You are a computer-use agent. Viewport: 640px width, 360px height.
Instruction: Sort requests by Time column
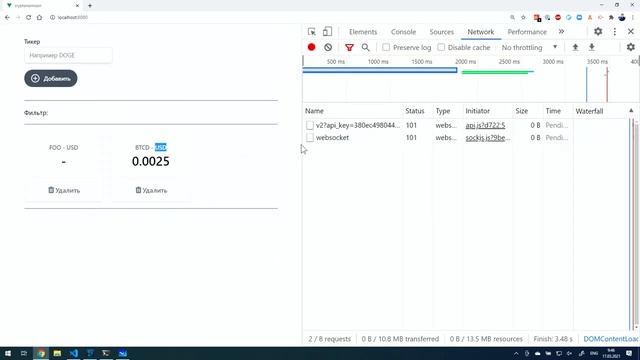pyautogui.click(x=558, y=111)
